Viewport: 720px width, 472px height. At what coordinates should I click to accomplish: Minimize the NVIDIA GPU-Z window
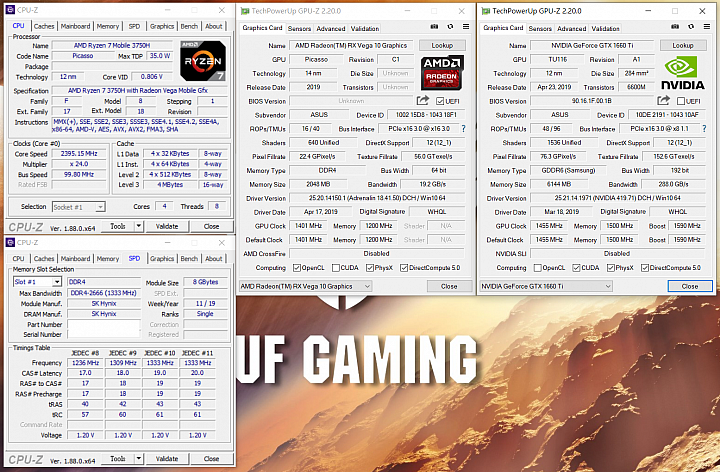click(x=648, y=11)
